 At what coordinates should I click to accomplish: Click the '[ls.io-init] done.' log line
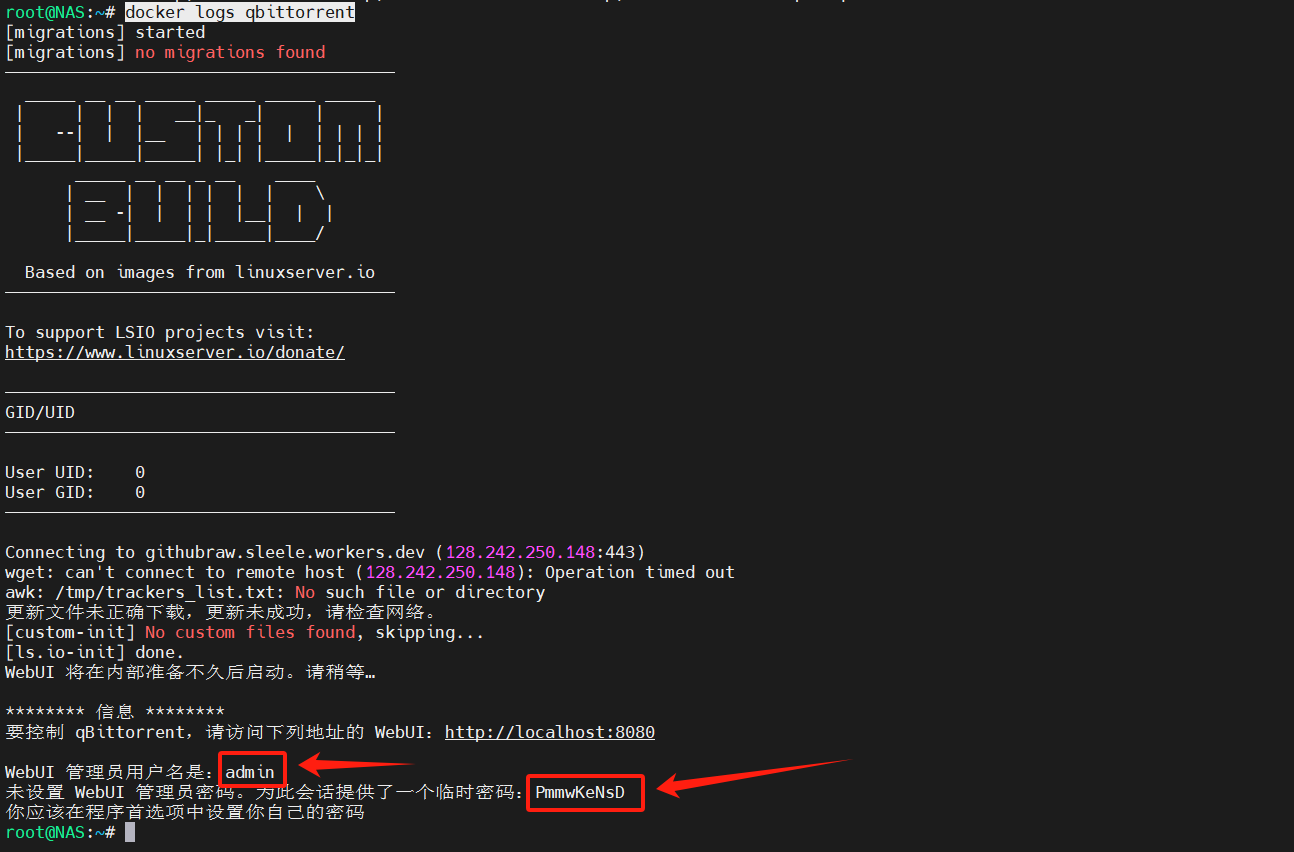point(95,652)
